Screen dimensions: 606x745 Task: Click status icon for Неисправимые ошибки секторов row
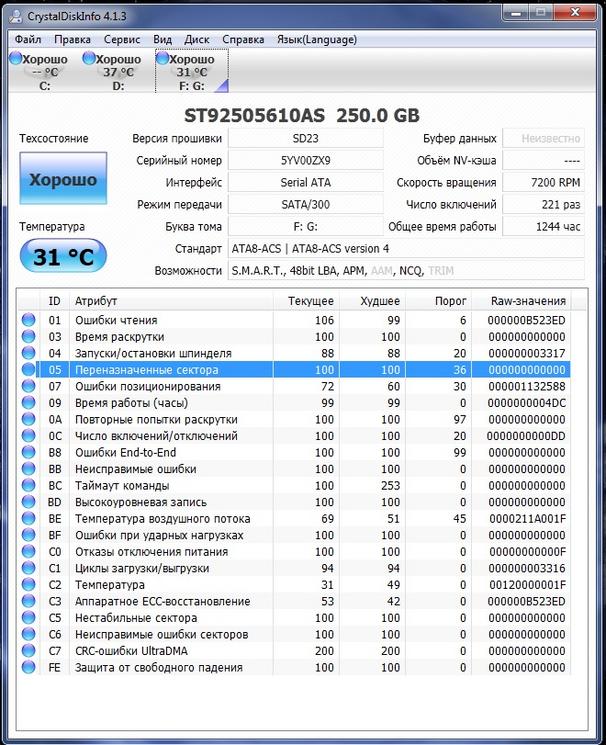[x=29, y=634]
